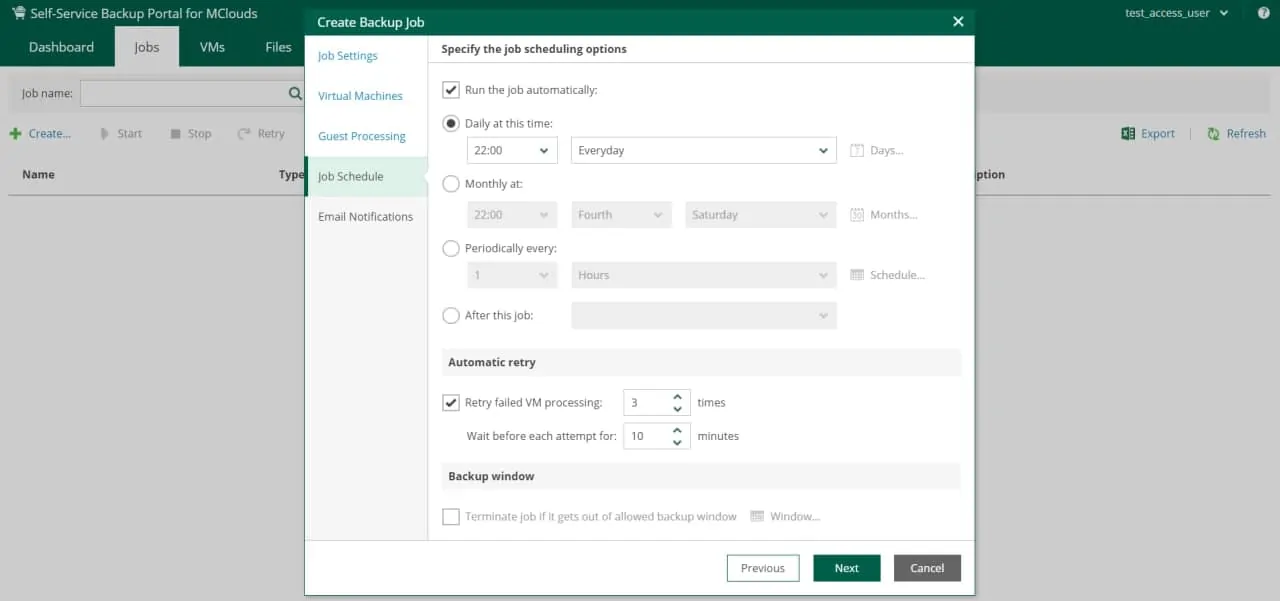This screenshot has height=601, width=1280.
Task: Click the Schedule... link
Action: pyautogui.click(x=898, y=275)
